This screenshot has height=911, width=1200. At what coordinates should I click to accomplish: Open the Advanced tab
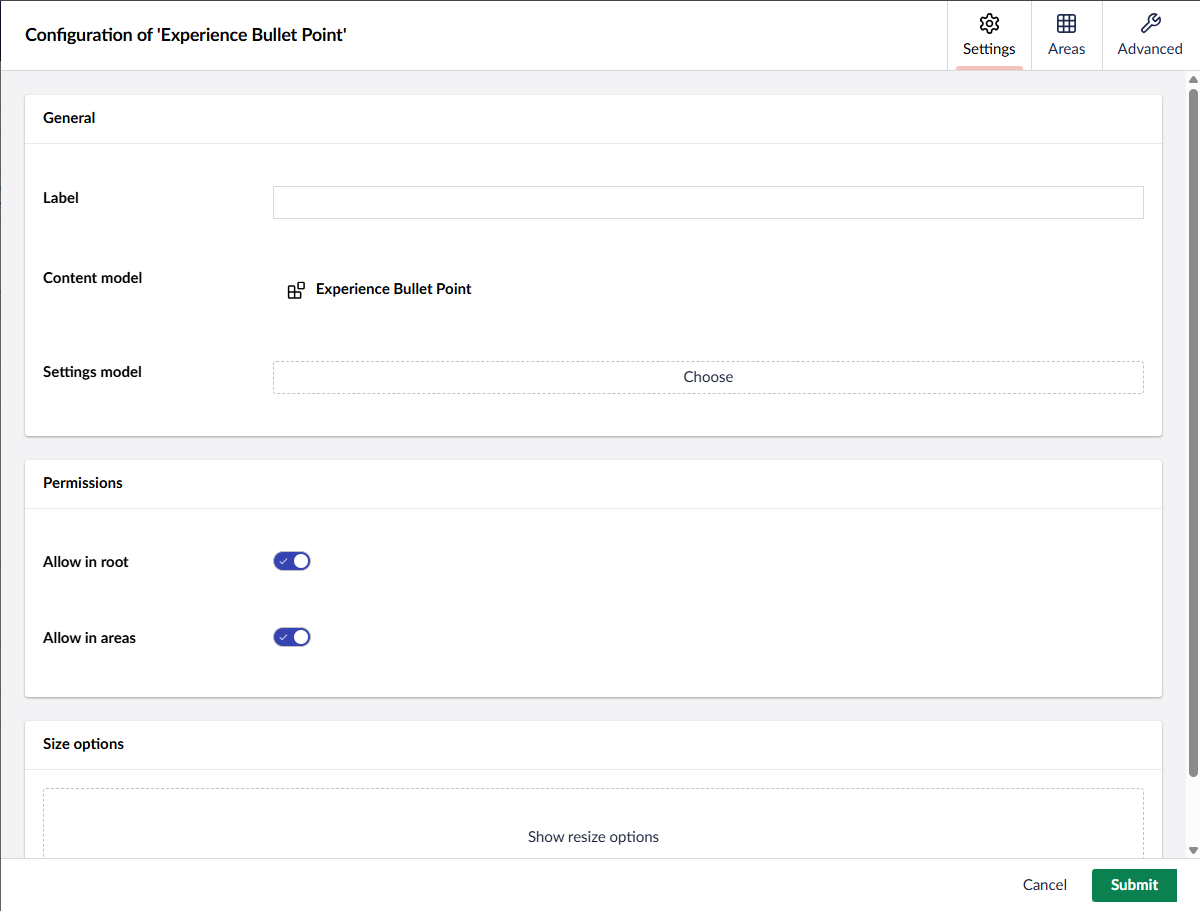(1150, 36)
